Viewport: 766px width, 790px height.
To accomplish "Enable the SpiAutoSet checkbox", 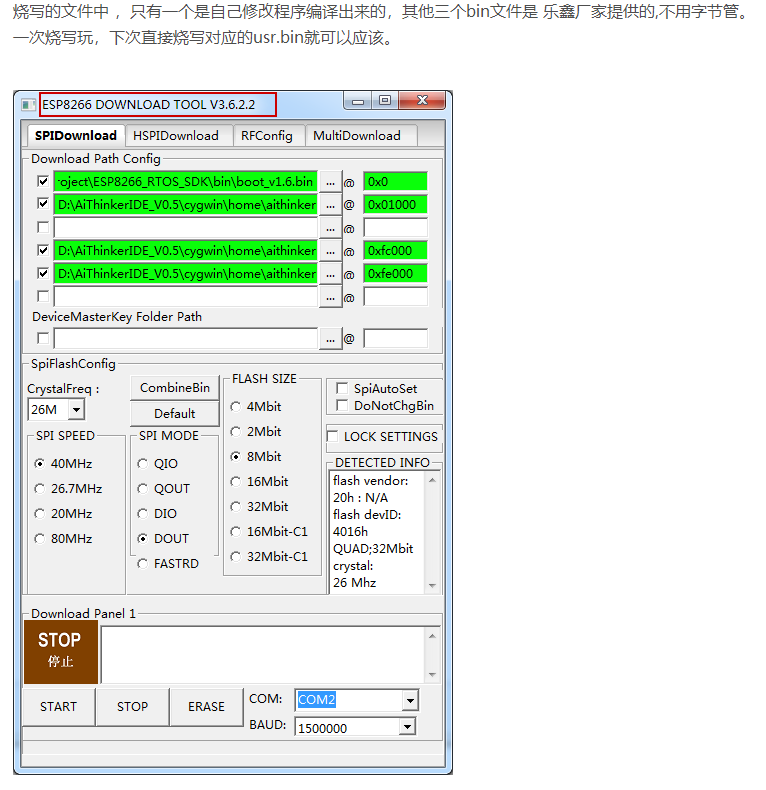I will (x=342, y=388).
